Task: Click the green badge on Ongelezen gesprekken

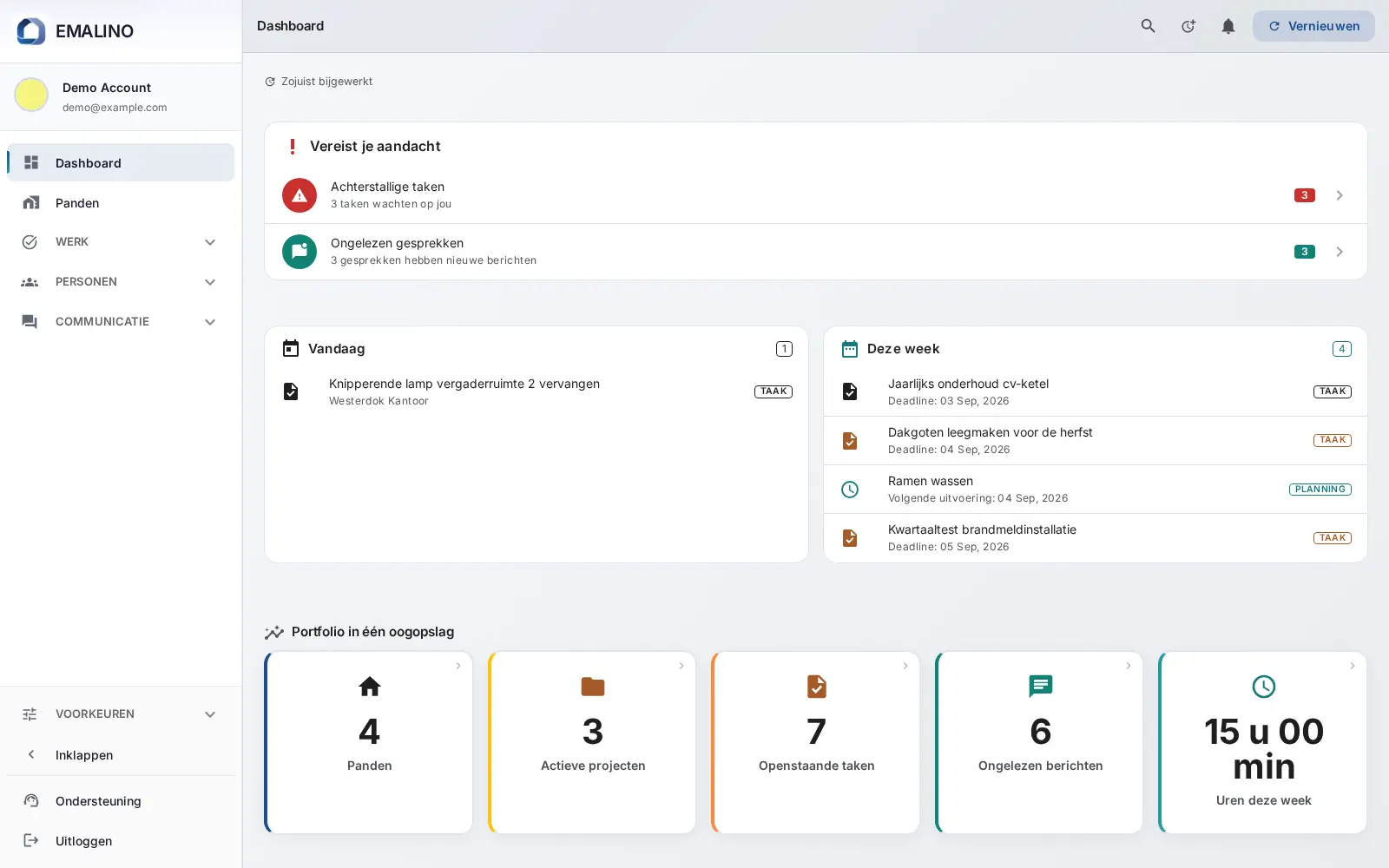Action: click(x=1304, y=252)
